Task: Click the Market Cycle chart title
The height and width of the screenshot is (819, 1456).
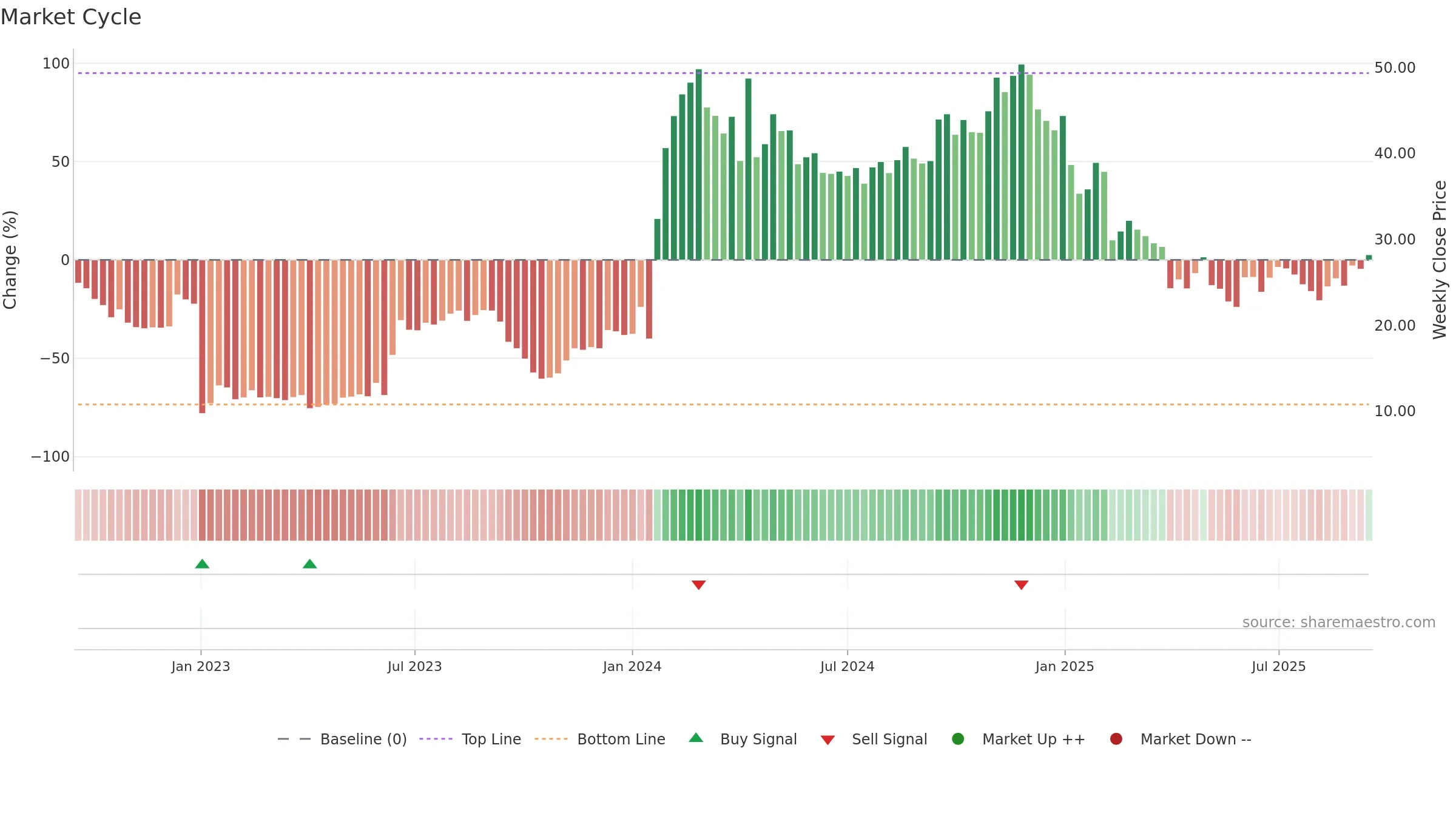Action: point(71,17)
